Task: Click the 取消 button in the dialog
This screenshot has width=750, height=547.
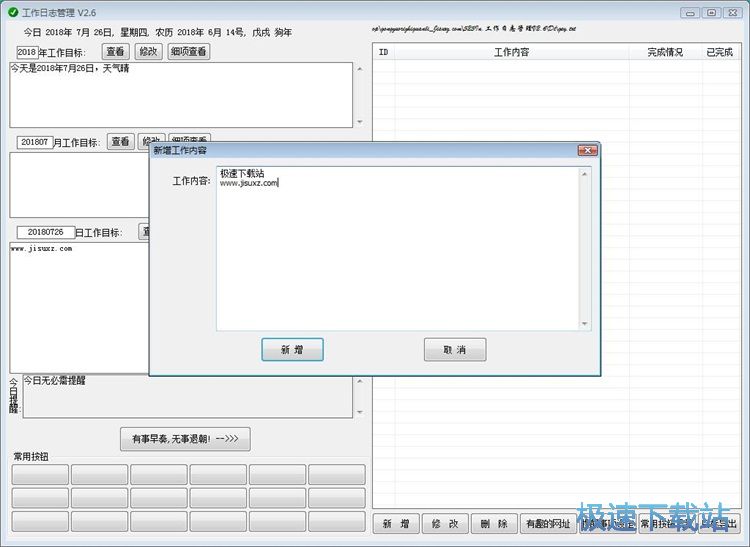Action: (x=455, y=350)
